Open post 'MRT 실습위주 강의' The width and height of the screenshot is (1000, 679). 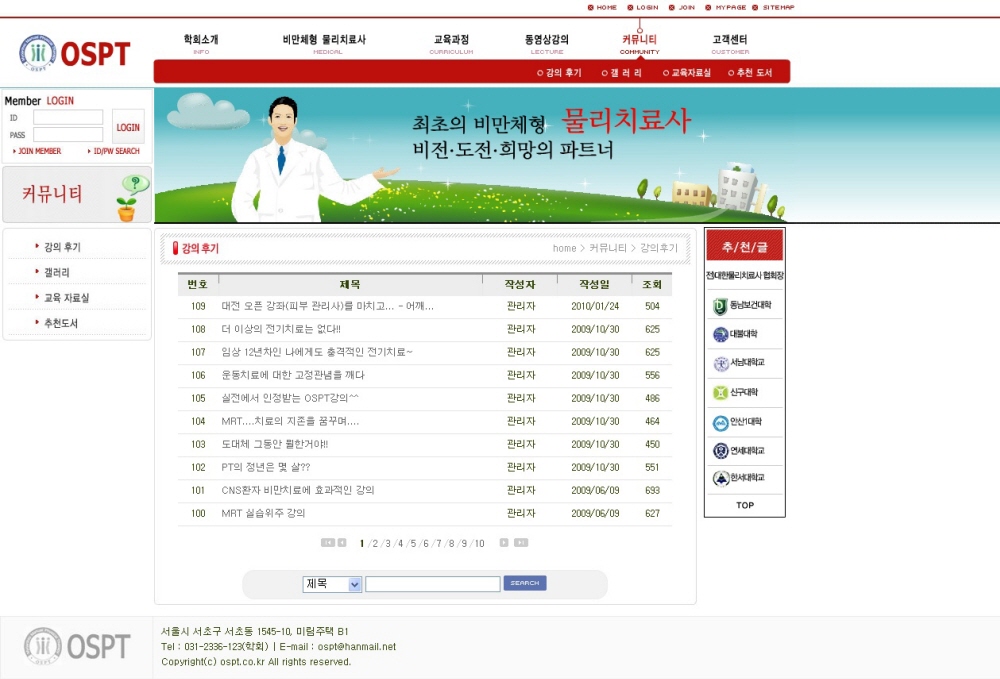263,514
